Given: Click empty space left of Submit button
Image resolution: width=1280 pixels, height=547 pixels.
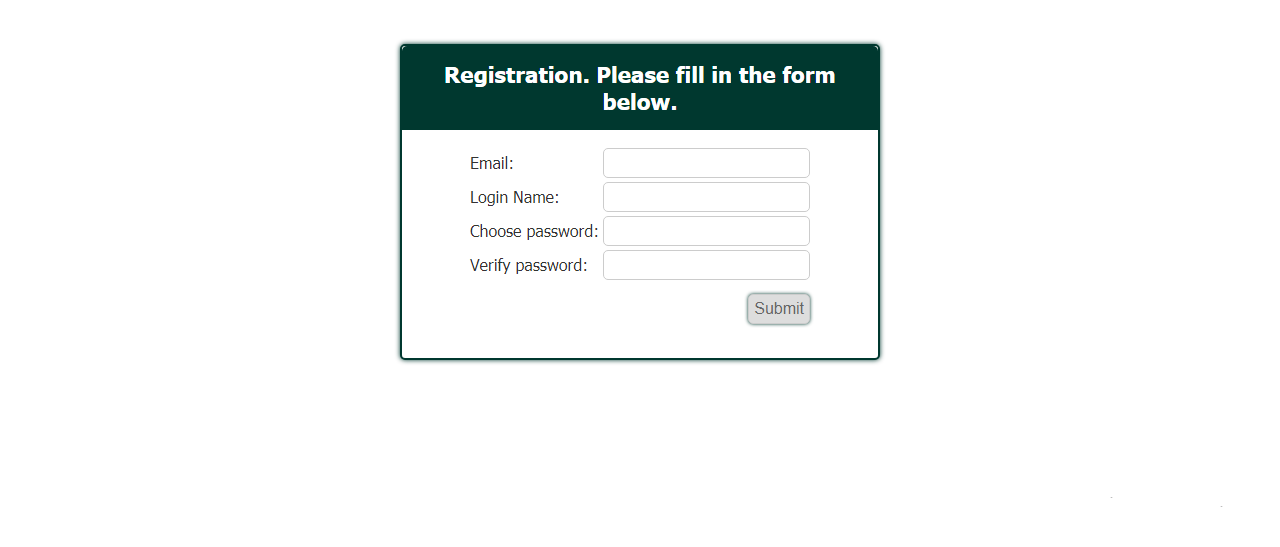Looking at the screenshot, I should coord(600,309).
